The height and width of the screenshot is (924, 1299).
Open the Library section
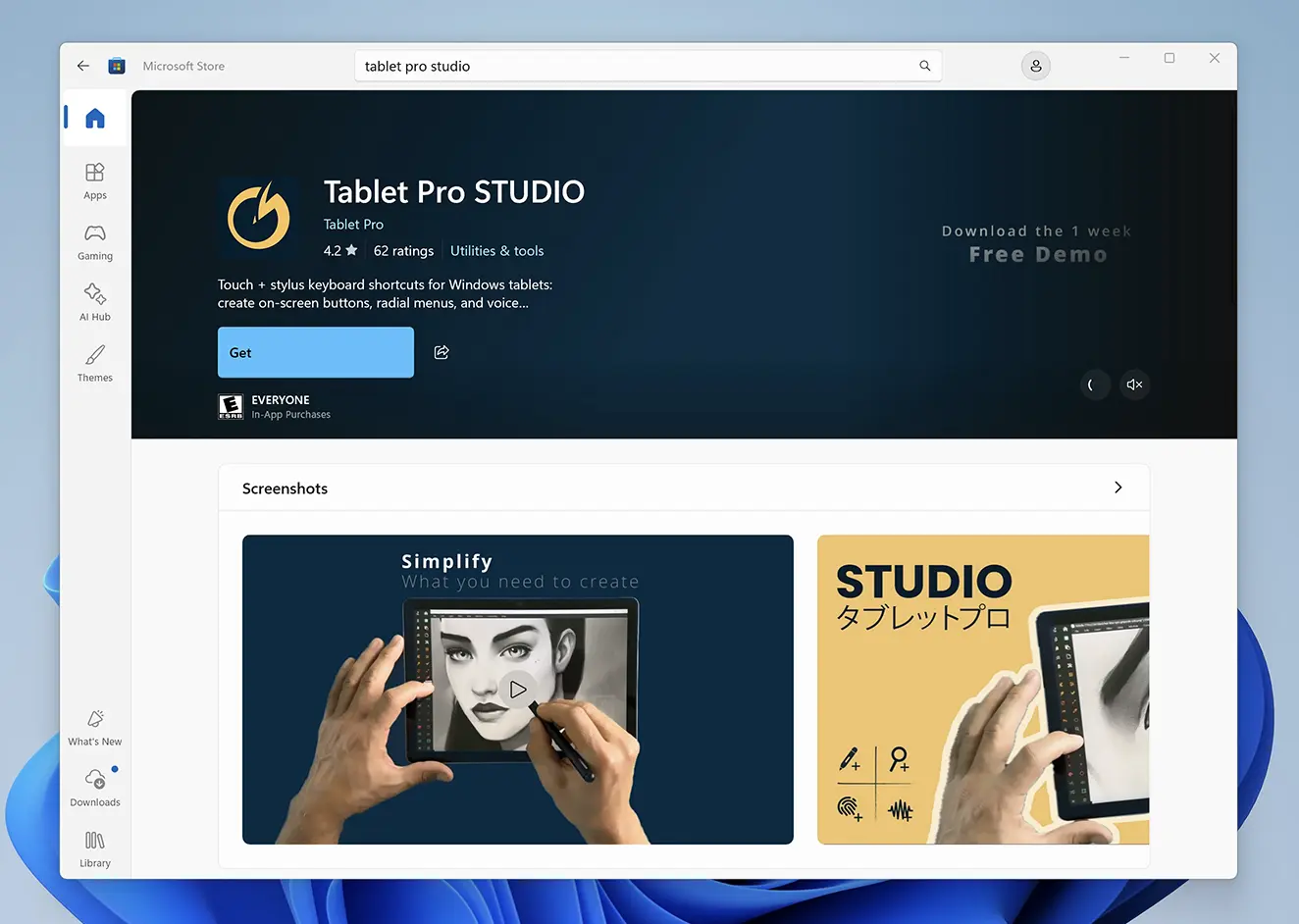pos(95,849)
